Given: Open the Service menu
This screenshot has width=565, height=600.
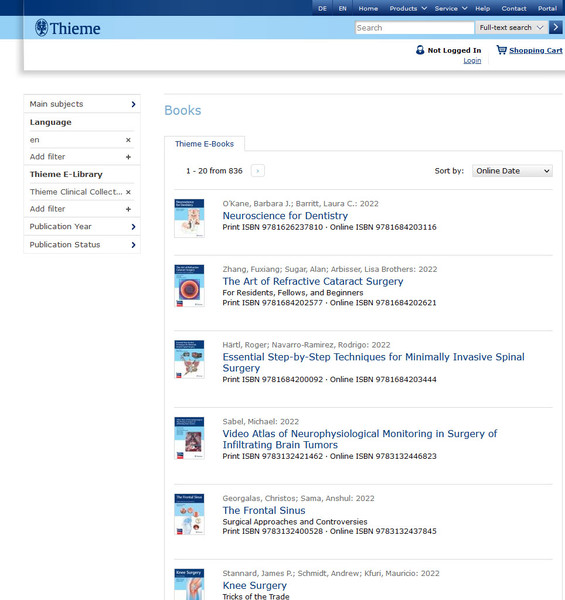Looking at the screenshot, I should pyautogui.click(x=451, y=8).
